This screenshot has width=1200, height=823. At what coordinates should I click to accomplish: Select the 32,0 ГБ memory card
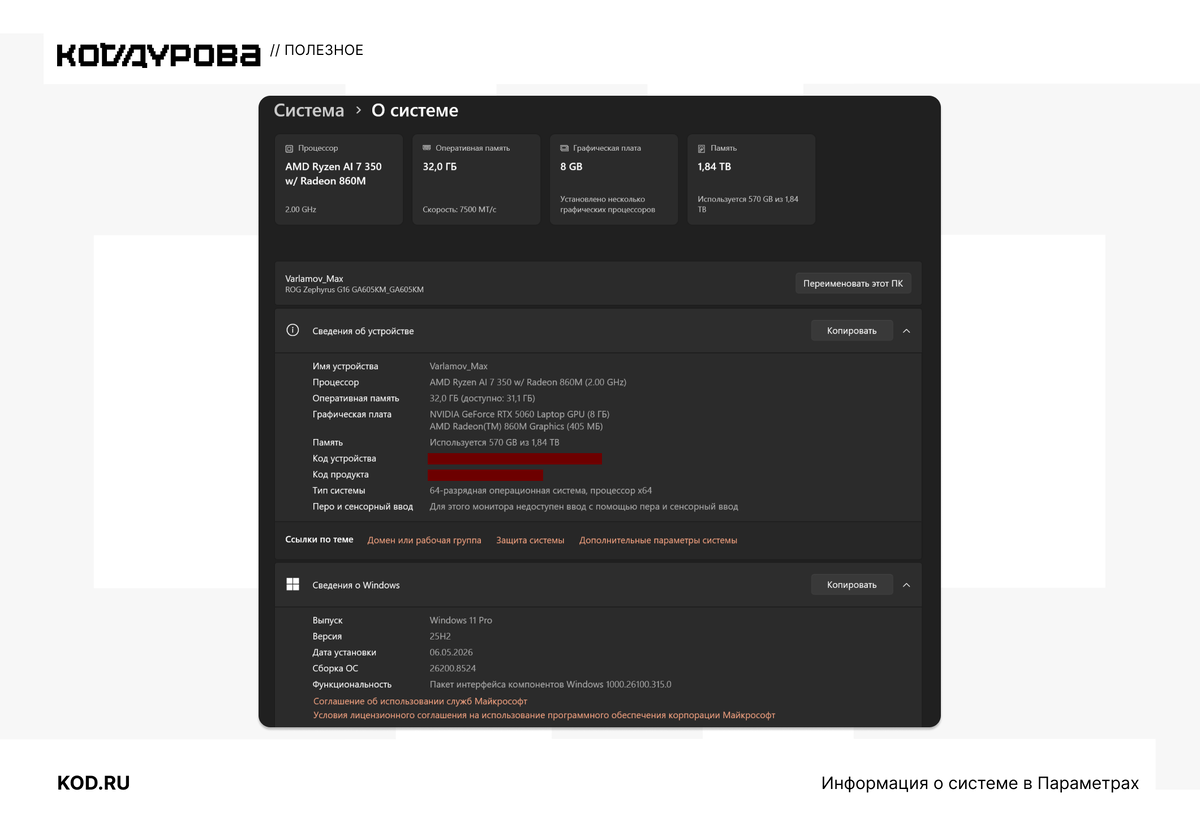click(476, 180)
